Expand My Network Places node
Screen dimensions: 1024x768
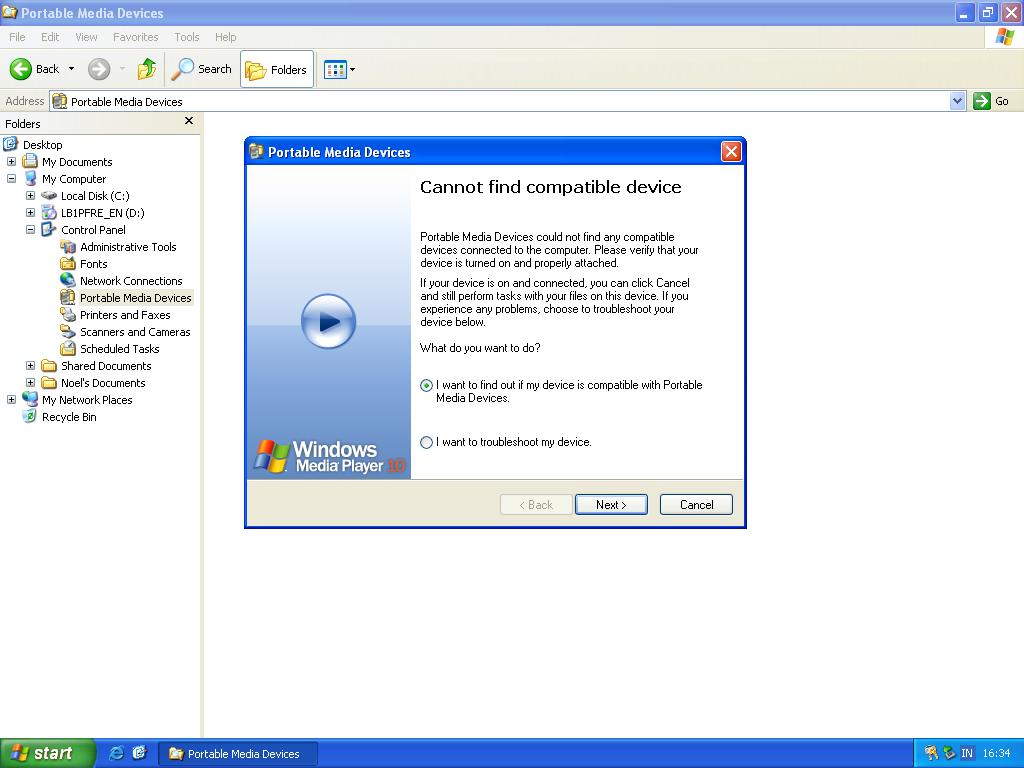click(11, 400)
